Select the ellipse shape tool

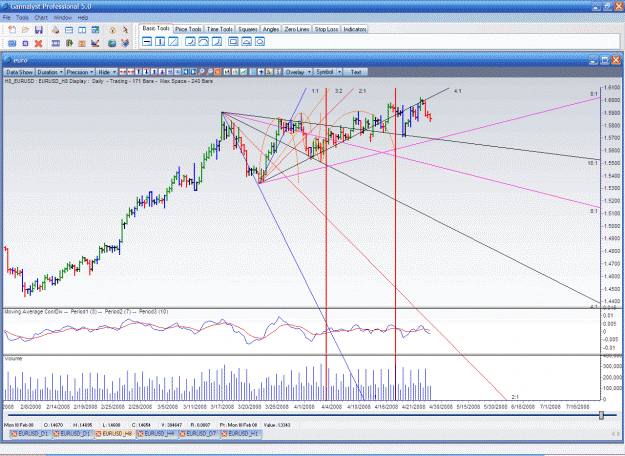259,41
